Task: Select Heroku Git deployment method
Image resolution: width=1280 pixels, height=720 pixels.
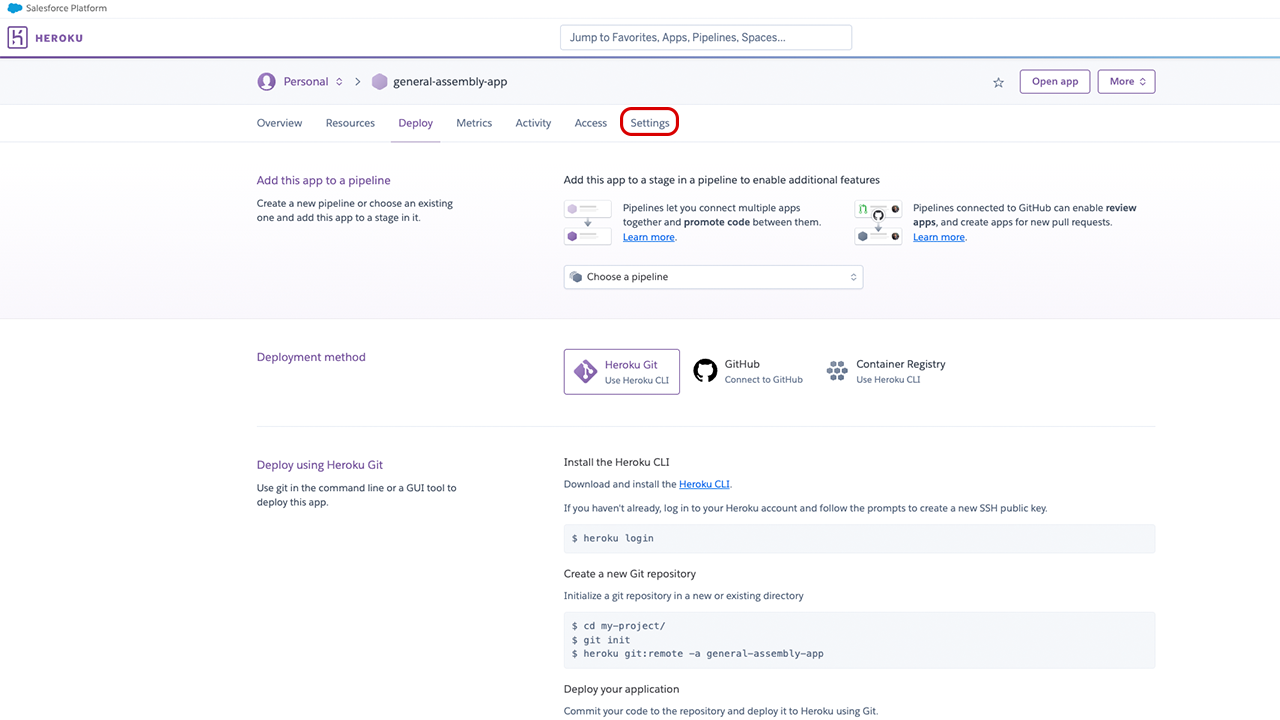Action: (621, 372)
